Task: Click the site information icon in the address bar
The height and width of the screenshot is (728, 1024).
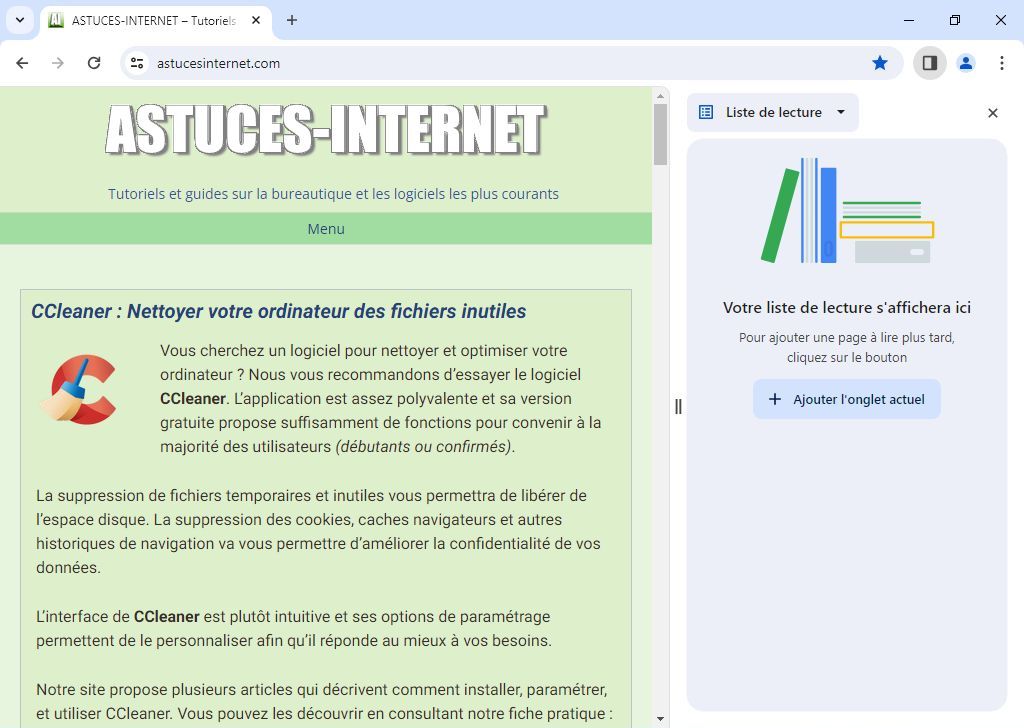Action: pyautogui.click(x=135, y=62)
